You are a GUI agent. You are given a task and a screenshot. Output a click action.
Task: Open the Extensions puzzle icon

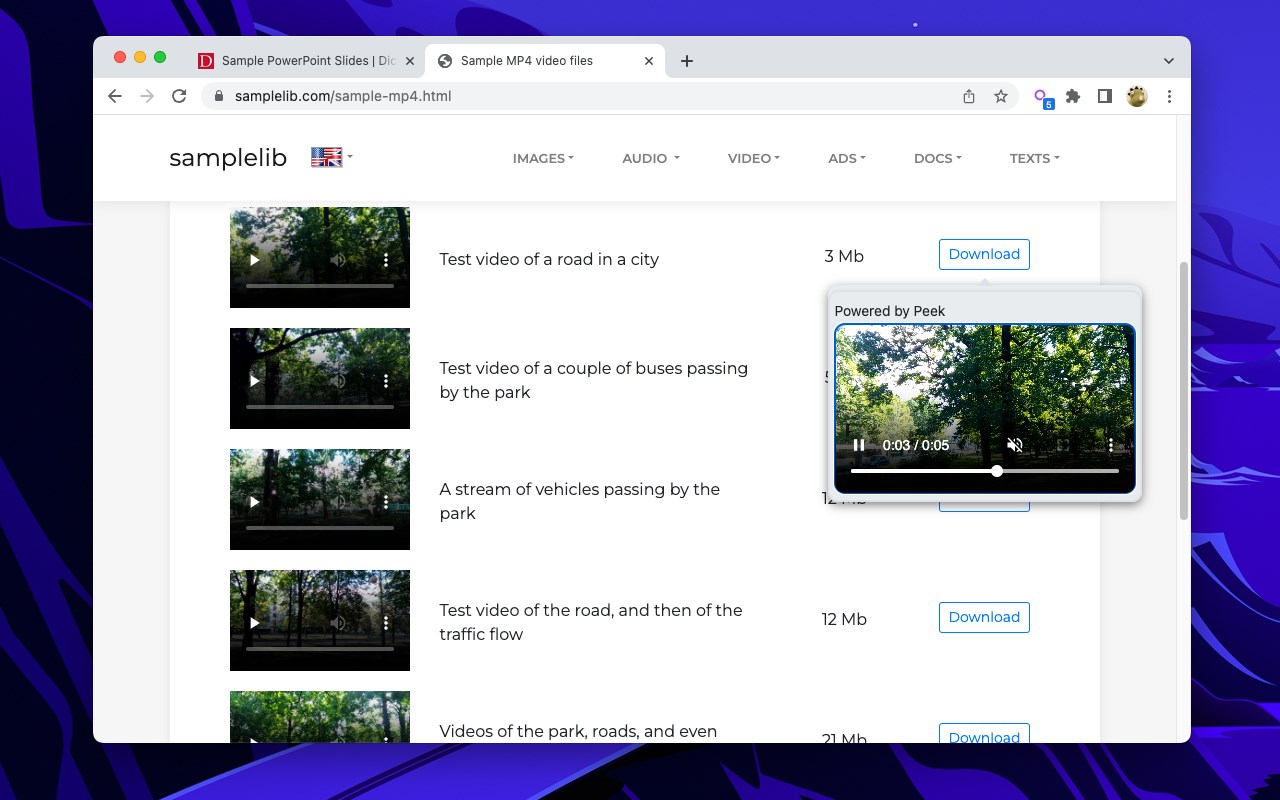click(1073, 96)
